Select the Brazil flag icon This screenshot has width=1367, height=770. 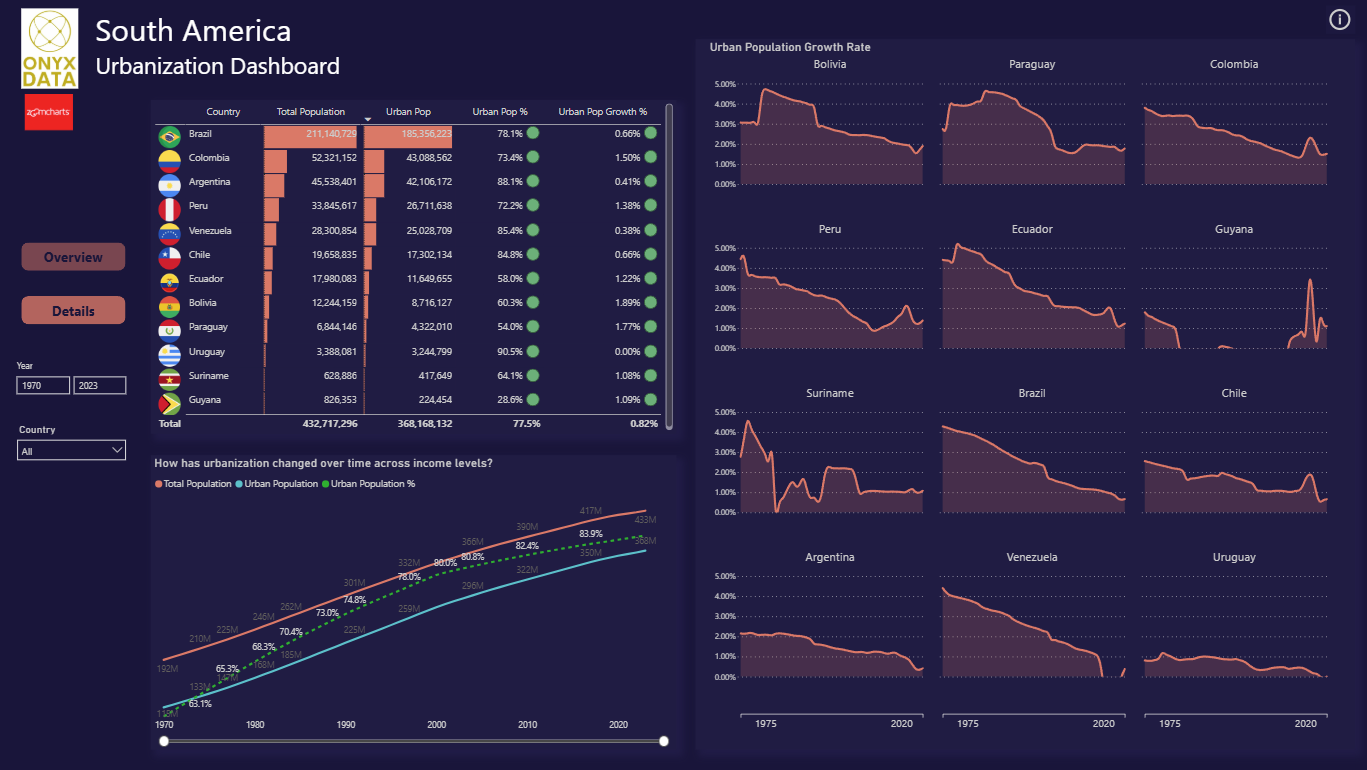(169, 135)
